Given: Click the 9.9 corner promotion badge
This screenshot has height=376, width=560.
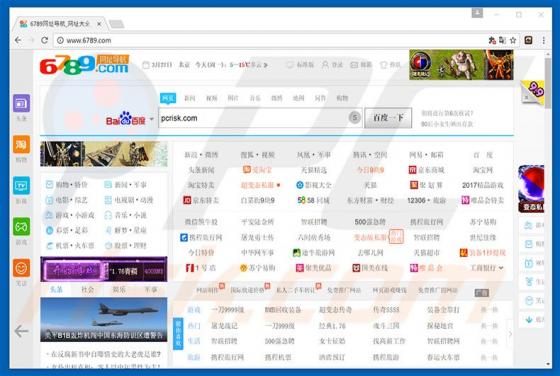Looking at the screenshot, I should pyautogui.click(x=532, y=91).
